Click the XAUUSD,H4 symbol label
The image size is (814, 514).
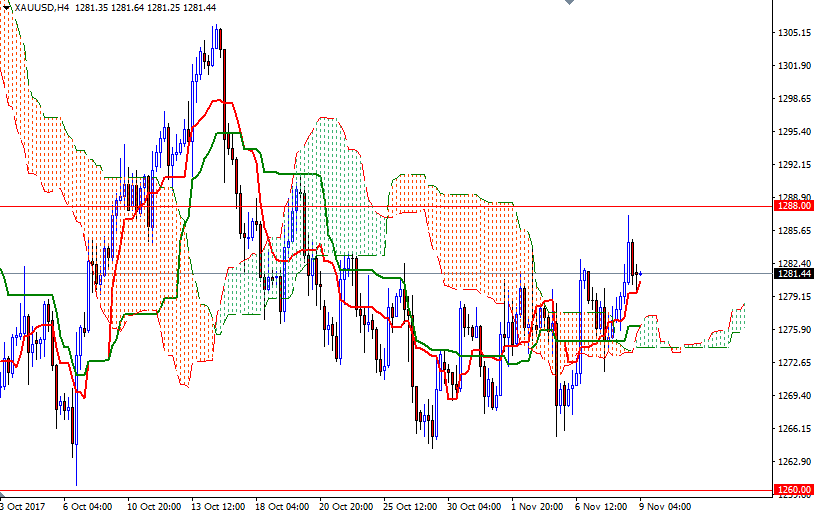tap(42, 8)
